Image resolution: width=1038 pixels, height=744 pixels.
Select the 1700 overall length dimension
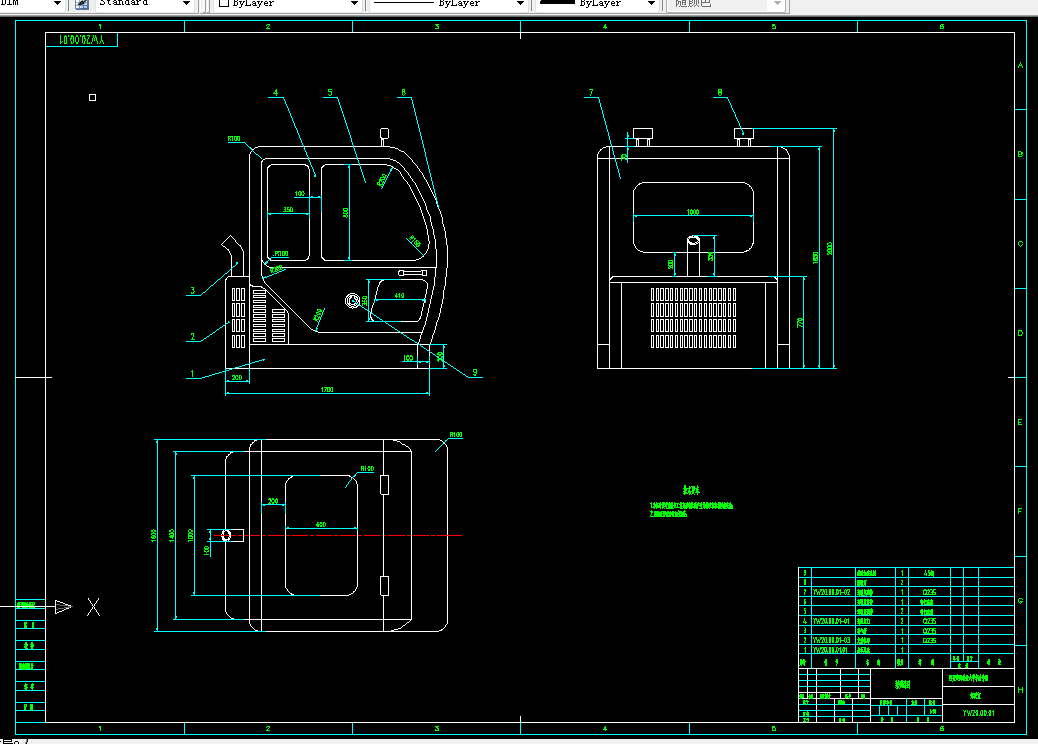[x=327, y=389]
